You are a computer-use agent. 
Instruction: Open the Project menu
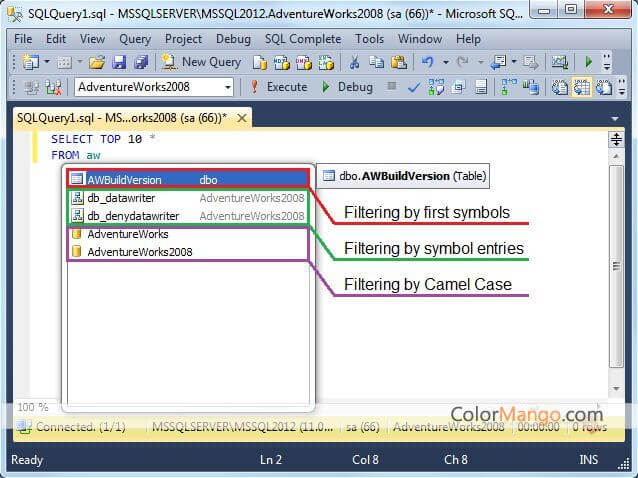pyautogui.click(x=183, y=39)
